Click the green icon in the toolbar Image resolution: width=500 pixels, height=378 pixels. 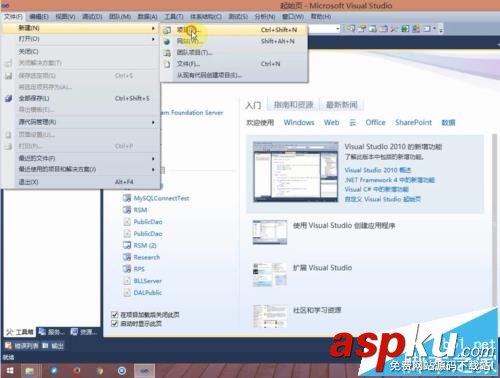pos(405,29)
